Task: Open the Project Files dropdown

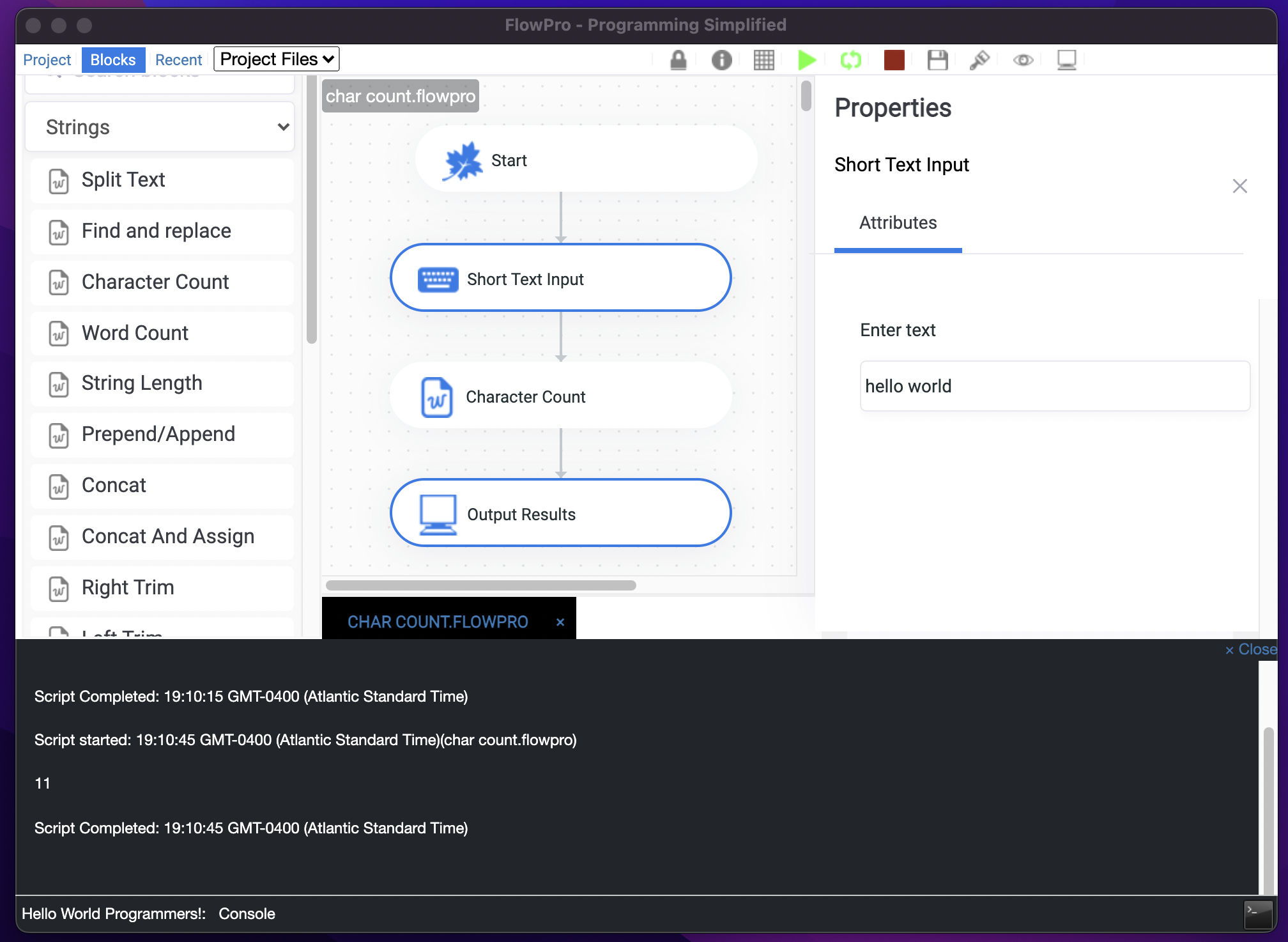Action: coord(276,59)
